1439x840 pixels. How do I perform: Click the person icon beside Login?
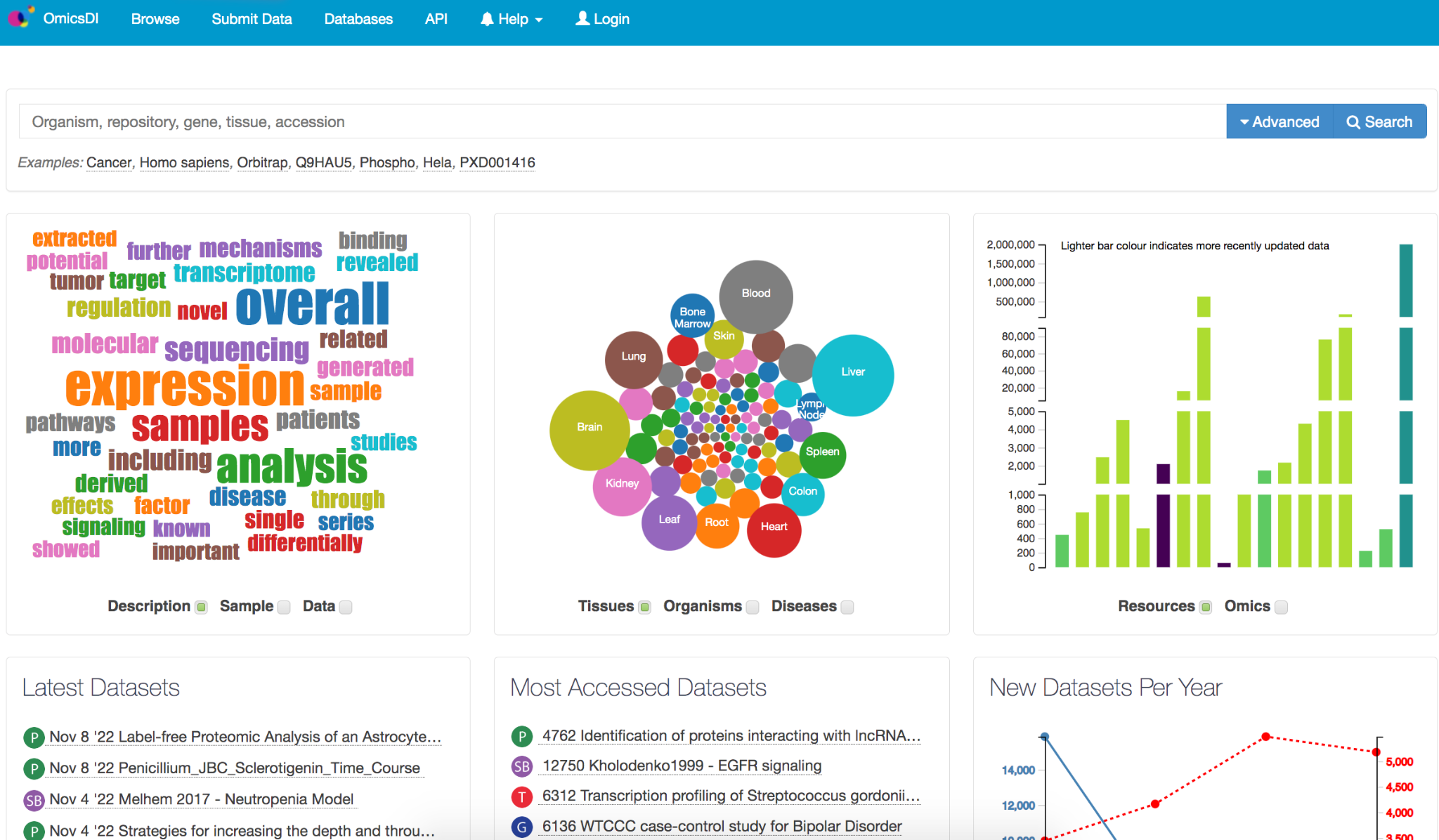pos(581,19)
